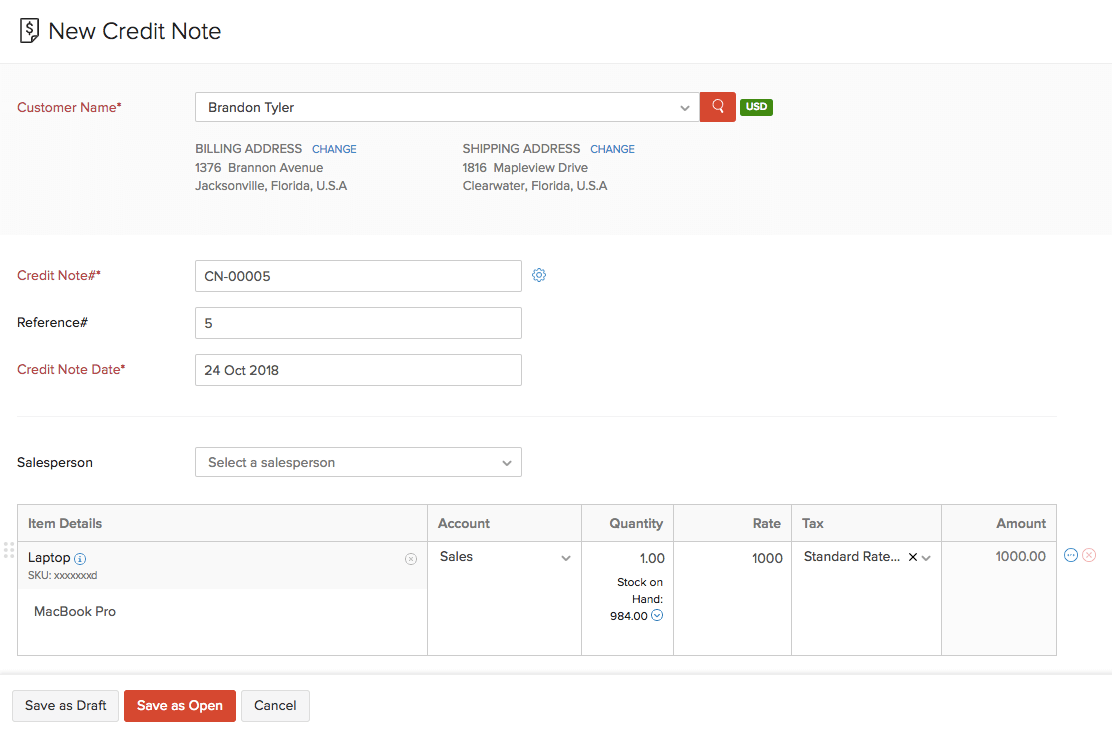Open credit note number settings gear
Viewport: 1112px width, 733px height.
pos(539,275)
